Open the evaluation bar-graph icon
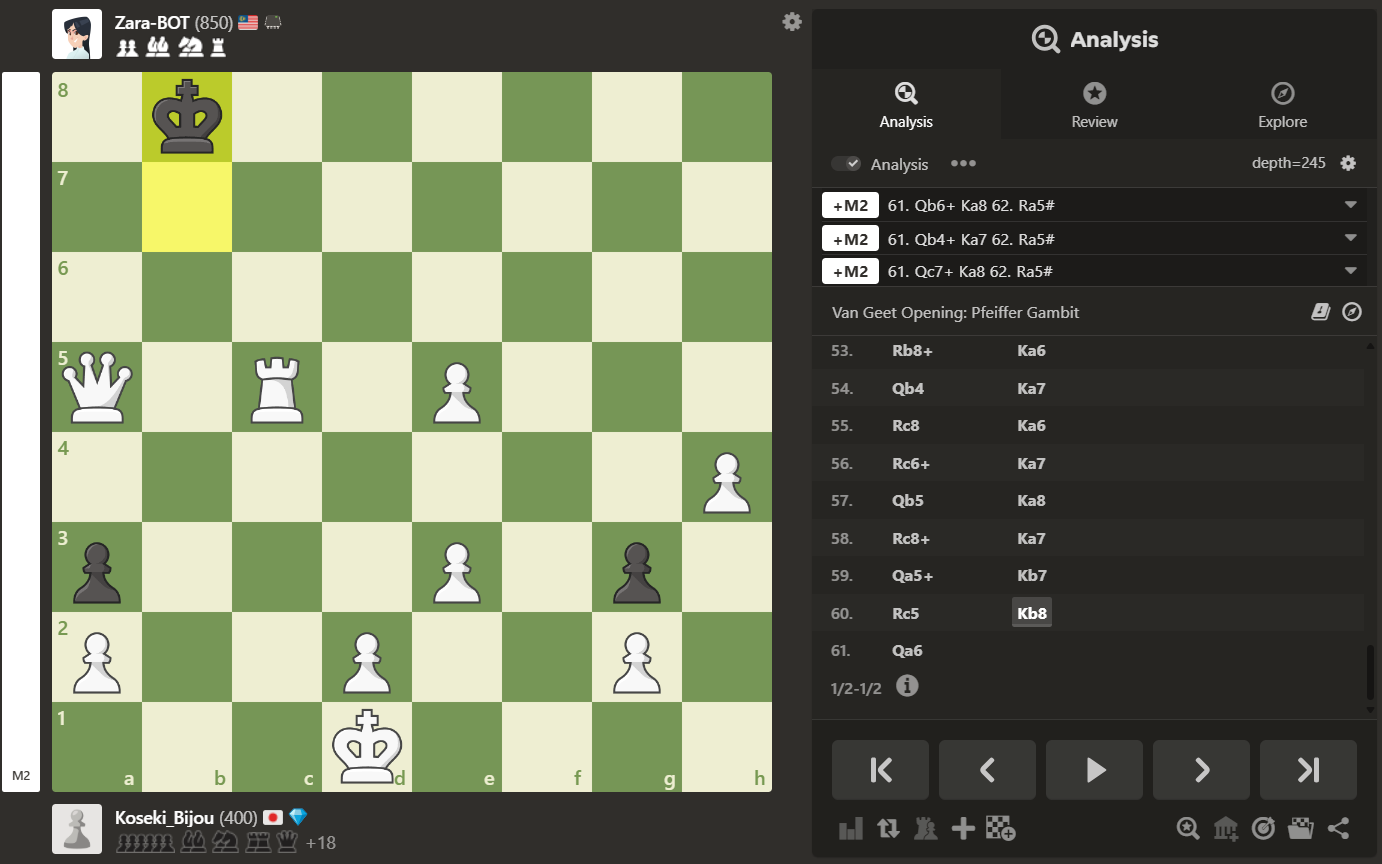This screenshot has width=1382, height=864. [x=851, y=828]
